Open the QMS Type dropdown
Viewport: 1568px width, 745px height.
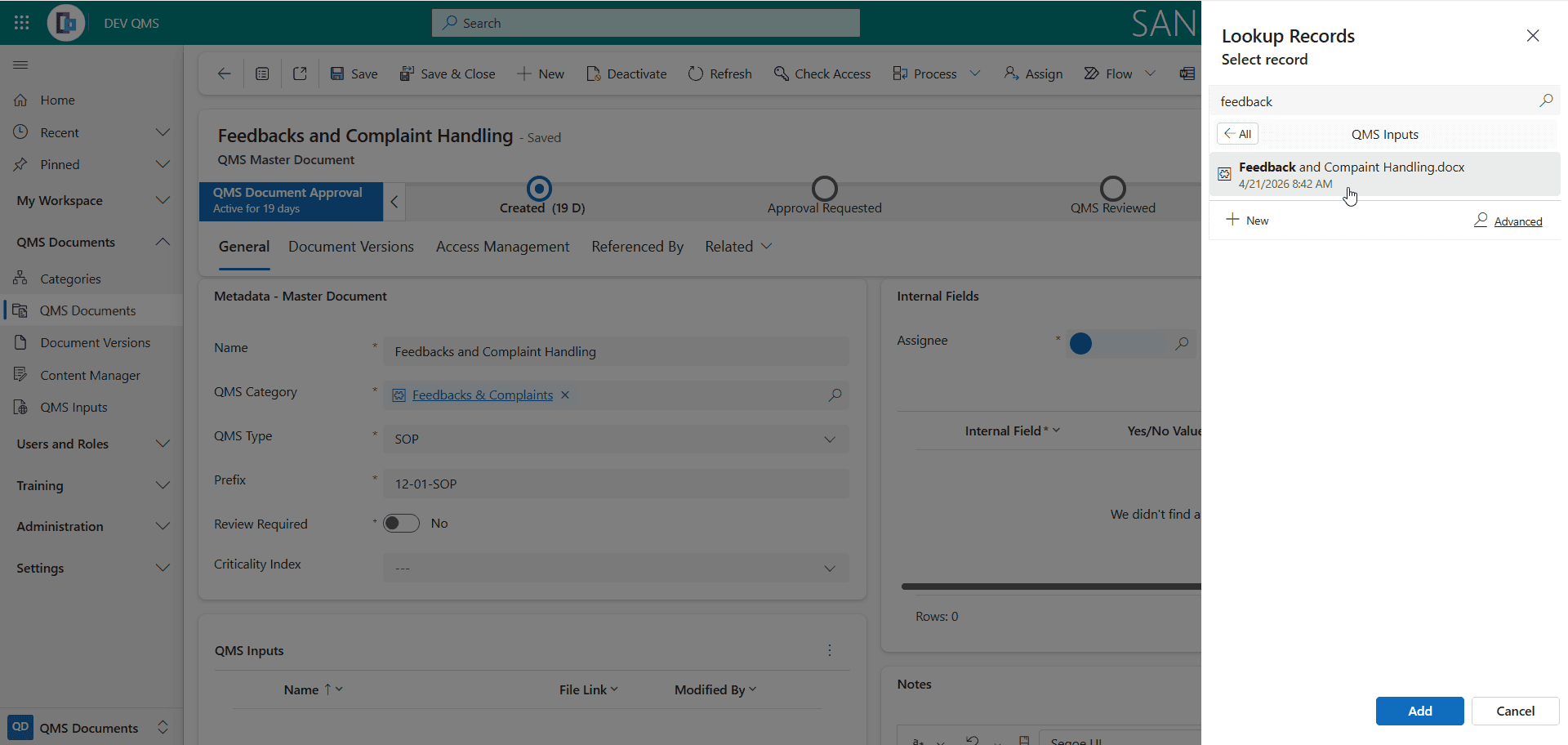tap(616, 439)
